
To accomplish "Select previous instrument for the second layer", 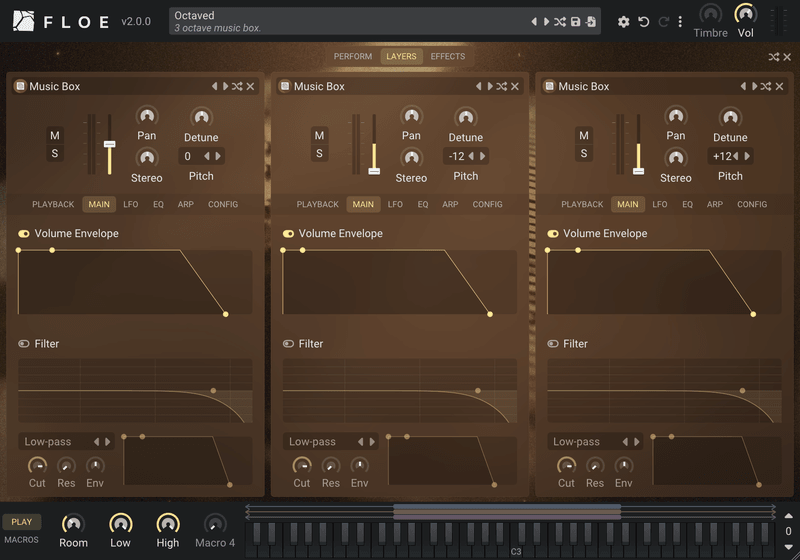I will click(478, 86).
